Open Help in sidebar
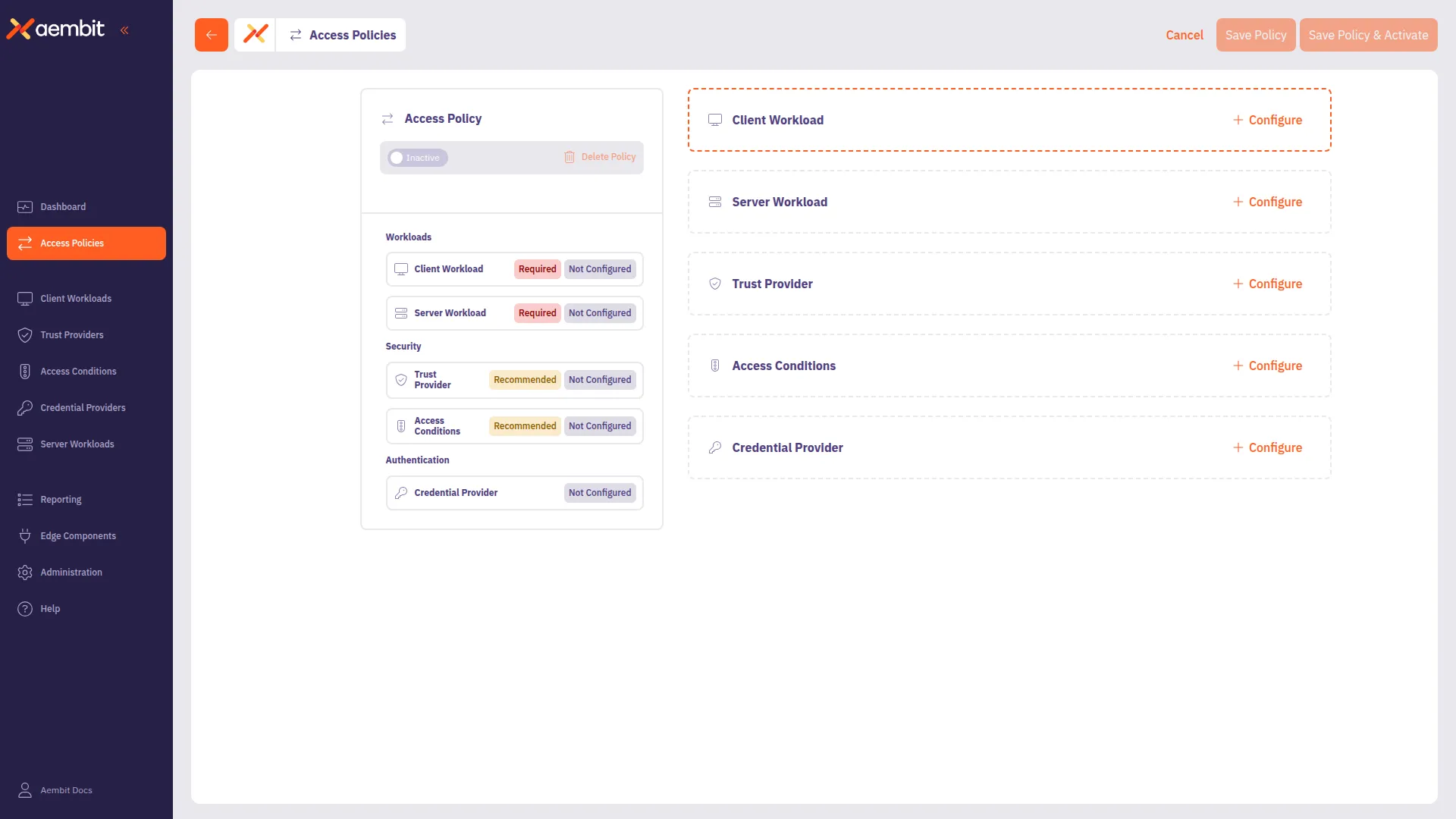 [86, 609]
